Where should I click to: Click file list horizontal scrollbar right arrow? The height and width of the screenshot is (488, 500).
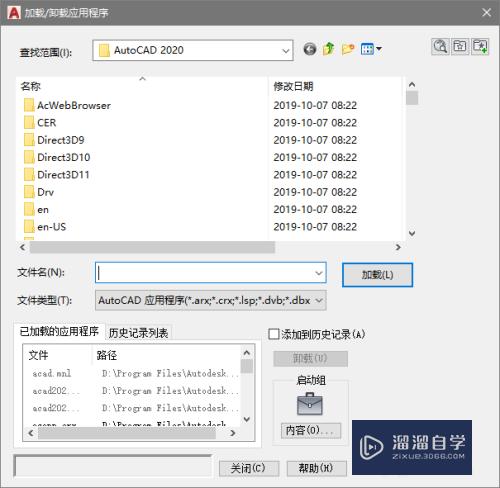(398, 247)
